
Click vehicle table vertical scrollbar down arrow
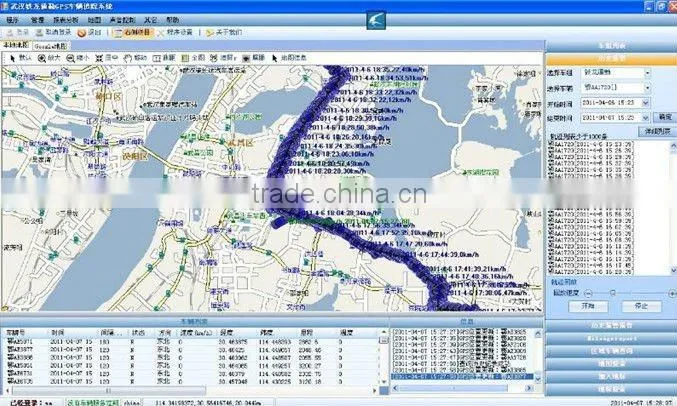383,382
